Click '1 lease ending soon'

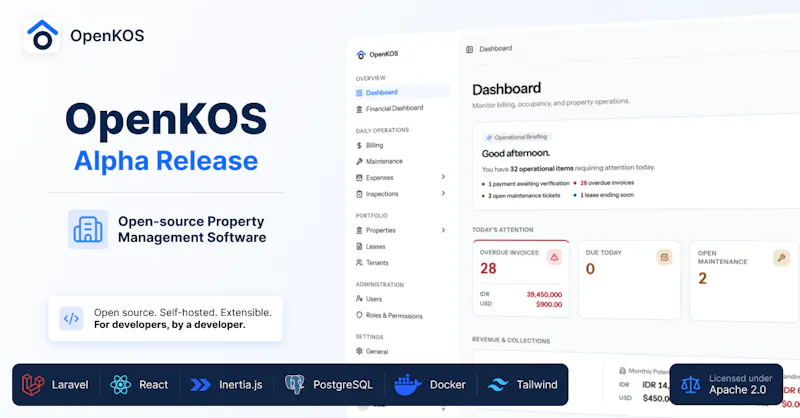coord(607,195)
